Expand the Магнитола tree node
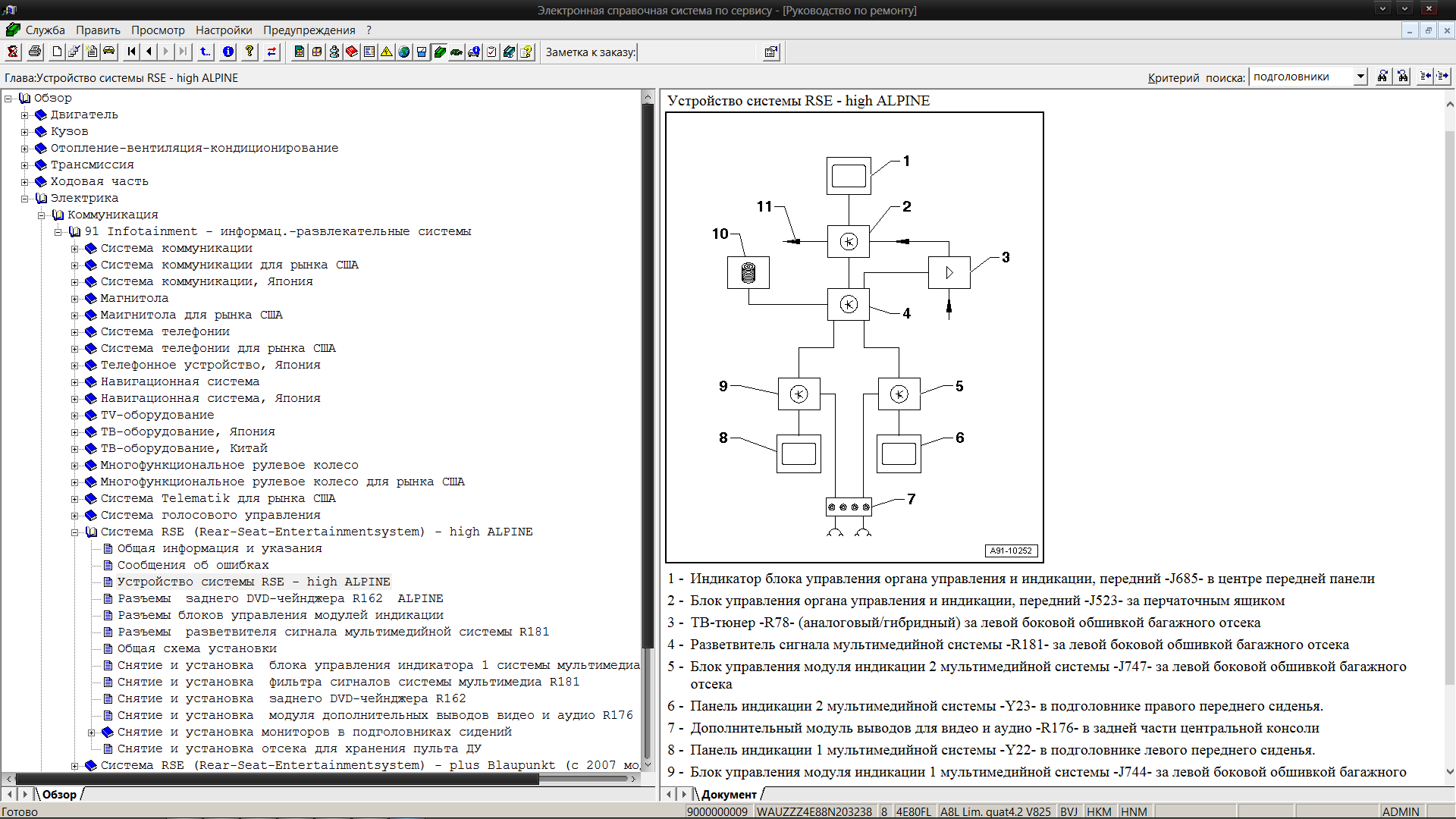This screenshot has width=1456, height=819. click(75, 299)
